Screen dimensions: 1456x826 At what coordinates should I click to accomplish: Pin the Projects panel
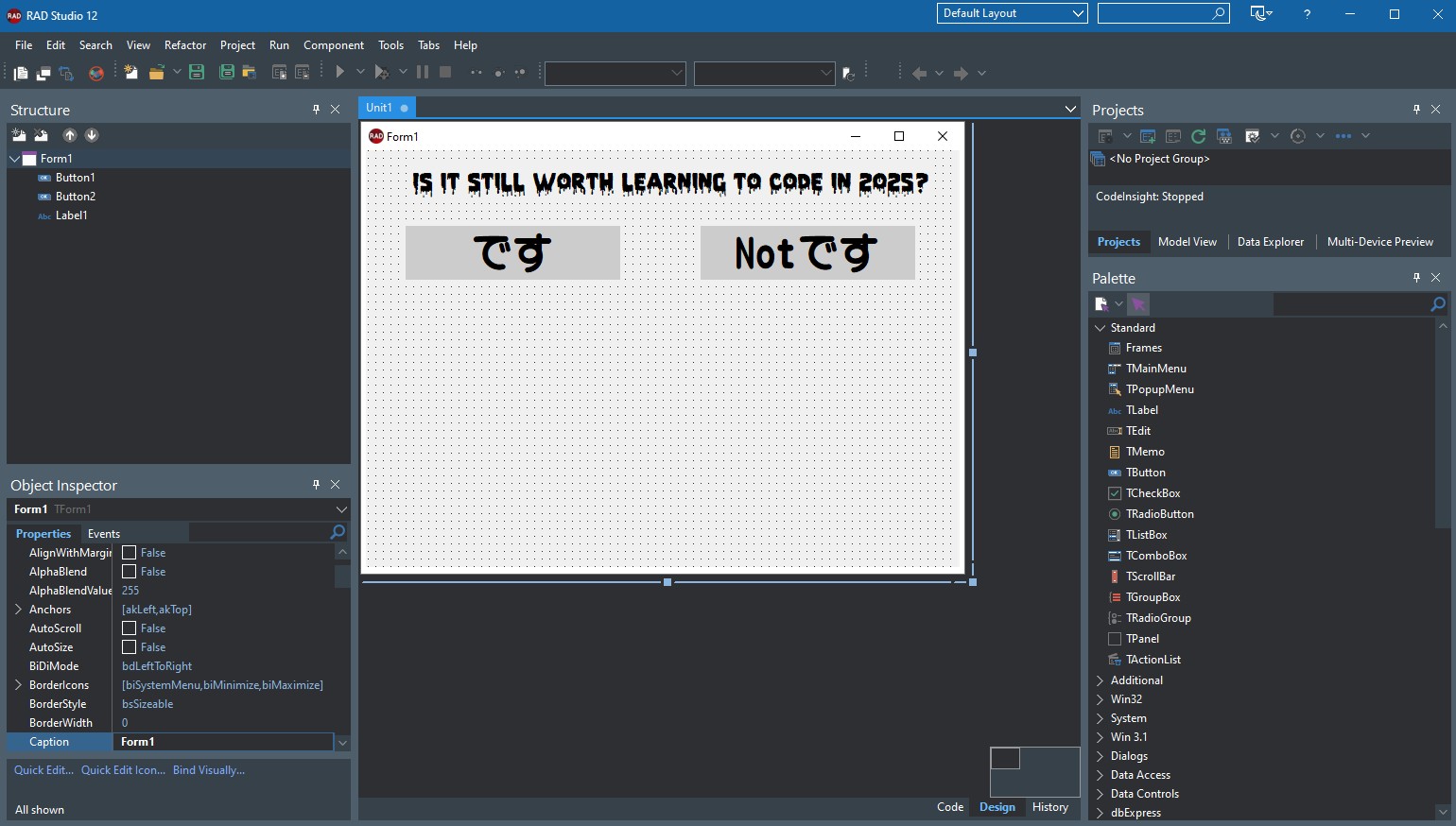click(1416, 110)
